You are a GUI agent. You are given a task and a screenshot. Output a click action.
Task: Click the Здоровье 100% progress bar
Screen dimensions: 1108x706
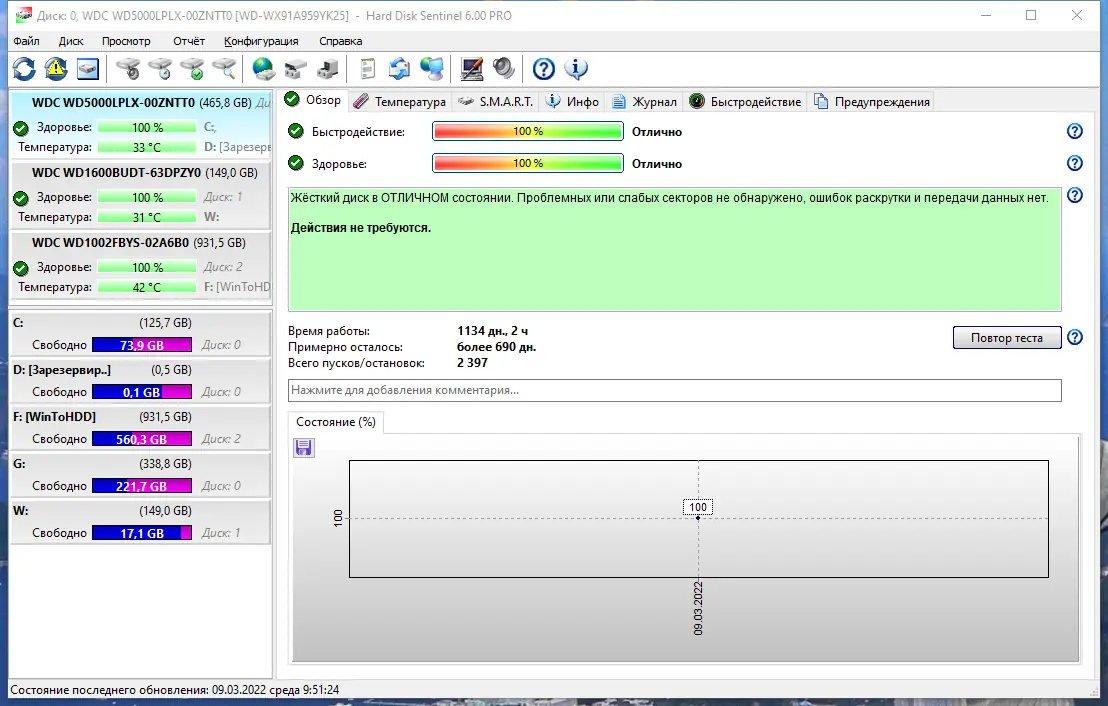point(527,163)
